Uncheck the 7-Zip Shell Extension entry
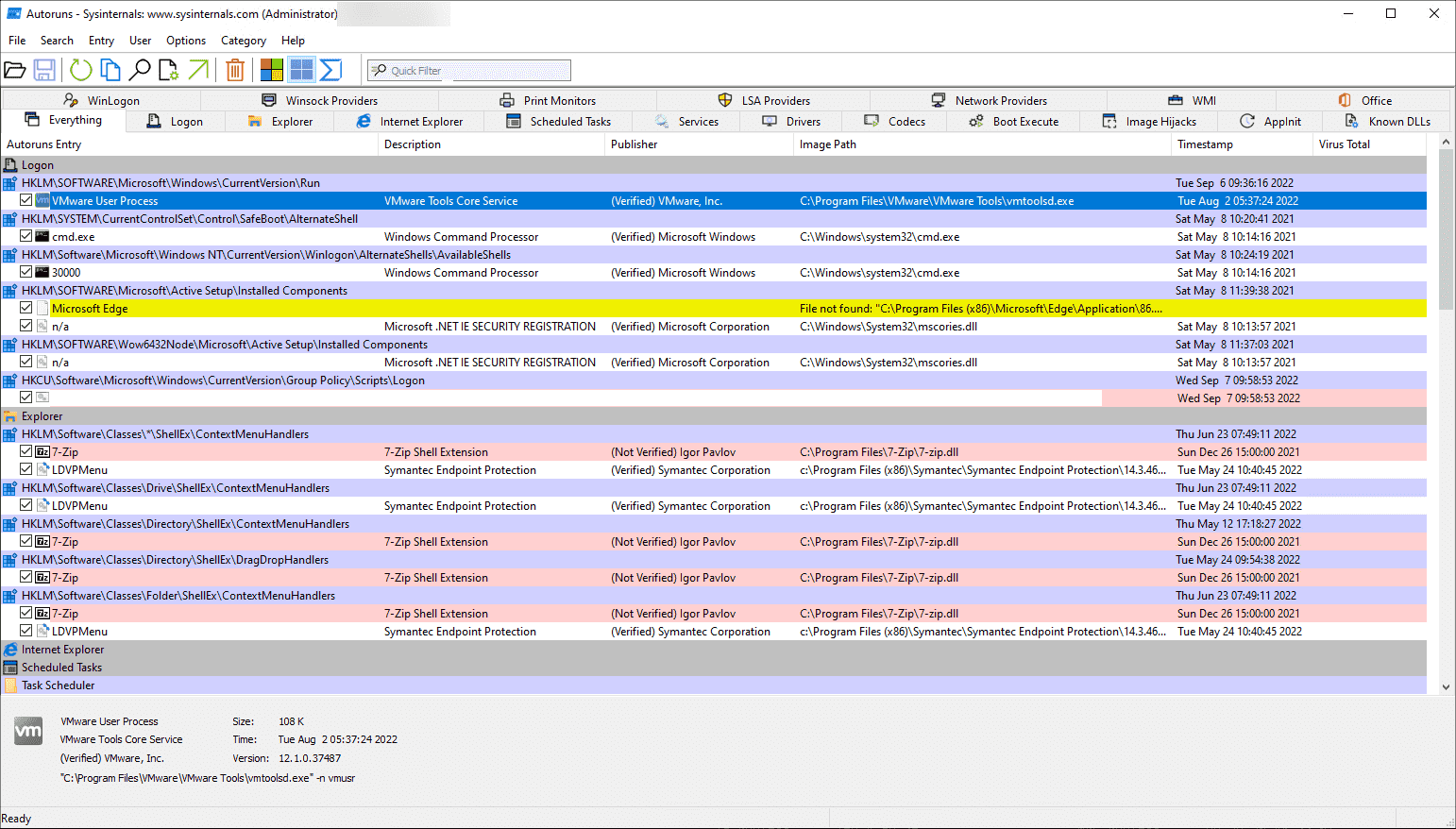The height and width of the screenshot is (829, 1456). (x=25, y=451)
